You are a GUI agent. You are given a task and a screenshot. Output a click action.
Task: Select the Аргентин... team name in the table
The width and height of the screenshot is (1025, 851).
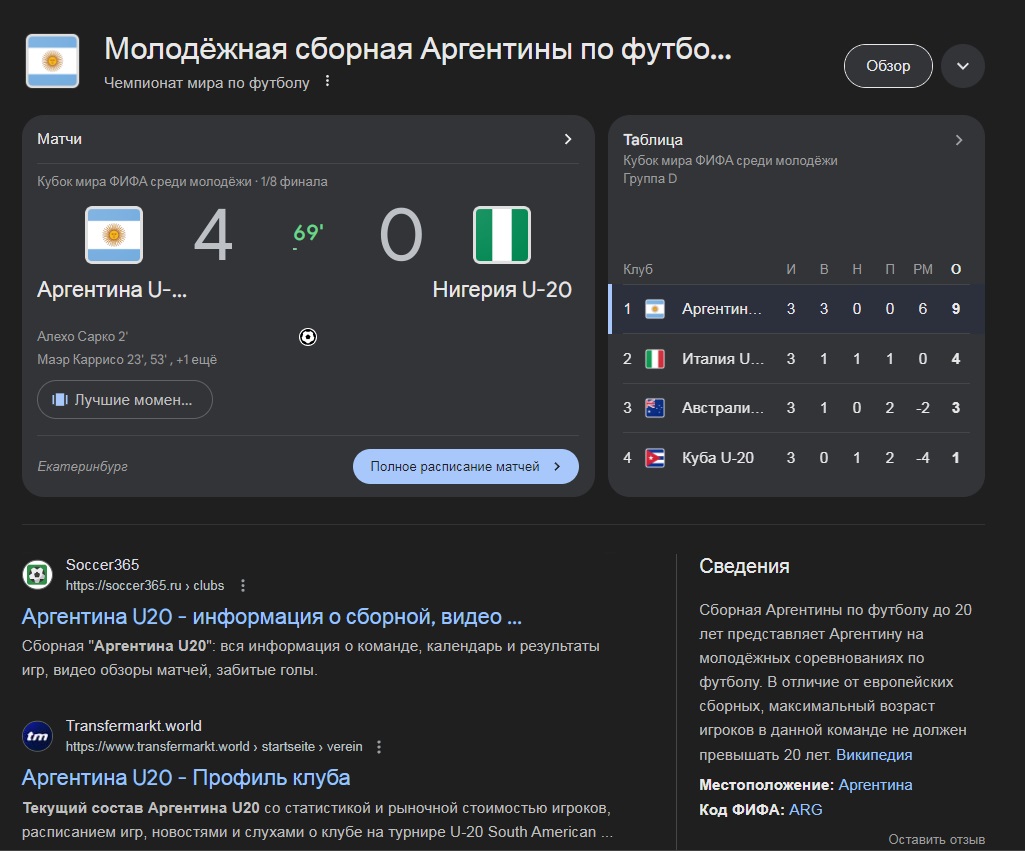click(x=722, y=309)
